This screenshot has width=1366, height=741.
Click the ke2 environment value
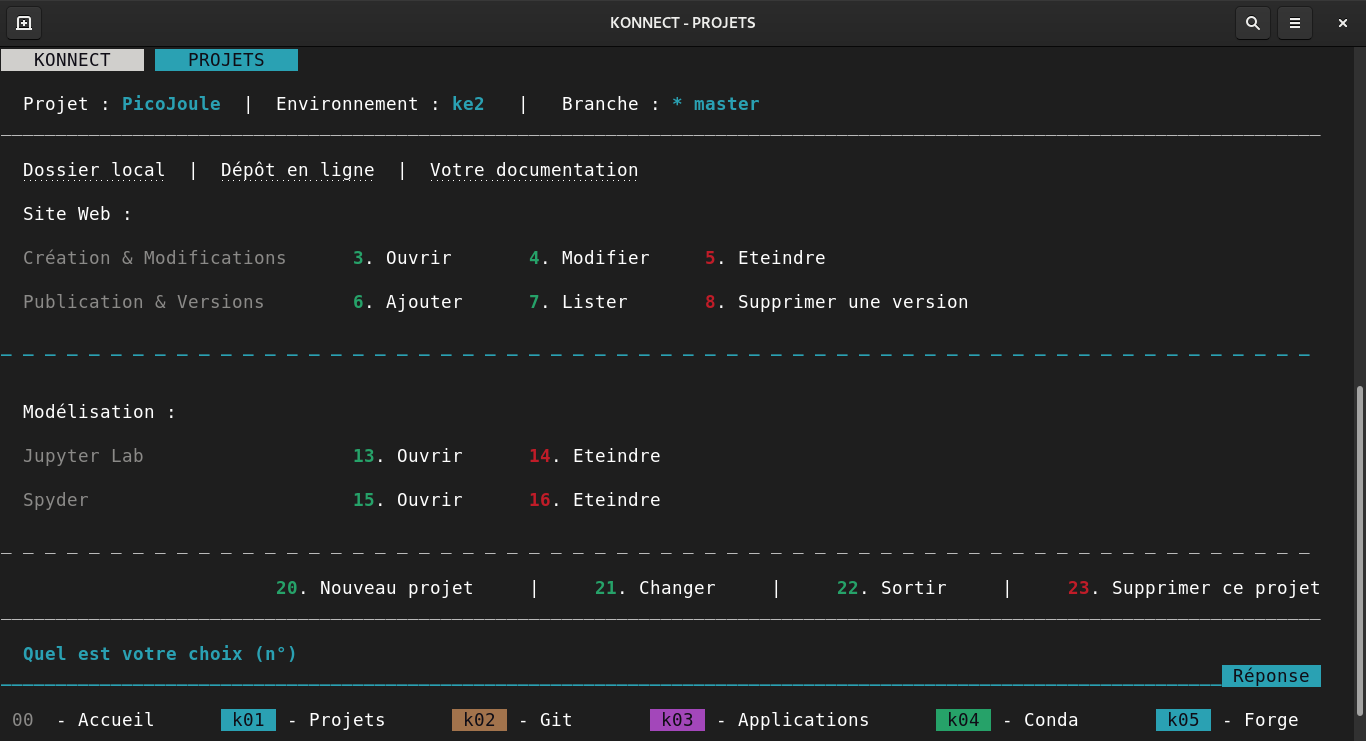pos(468,104)
